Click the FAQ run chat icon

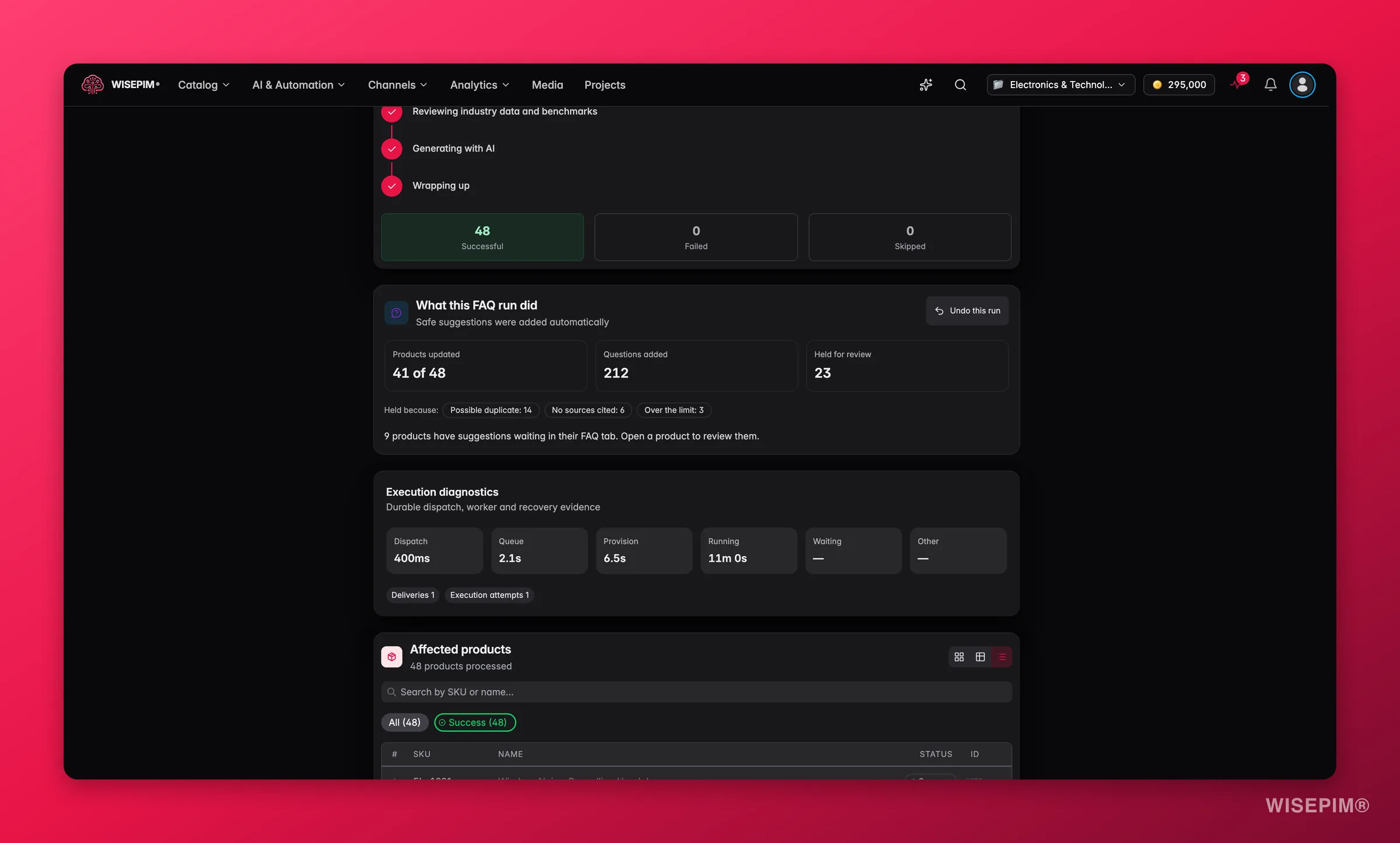396,313
